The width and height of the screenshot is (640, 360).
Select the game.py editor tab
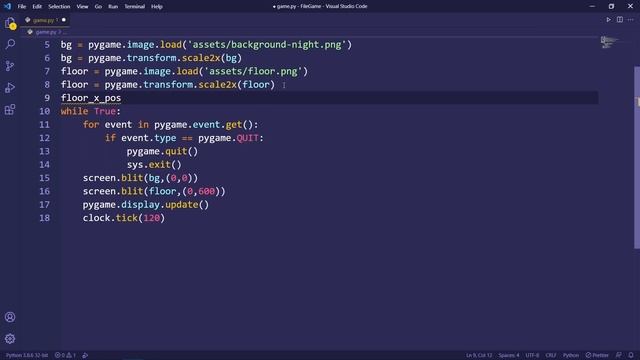[x=44, y=20]
